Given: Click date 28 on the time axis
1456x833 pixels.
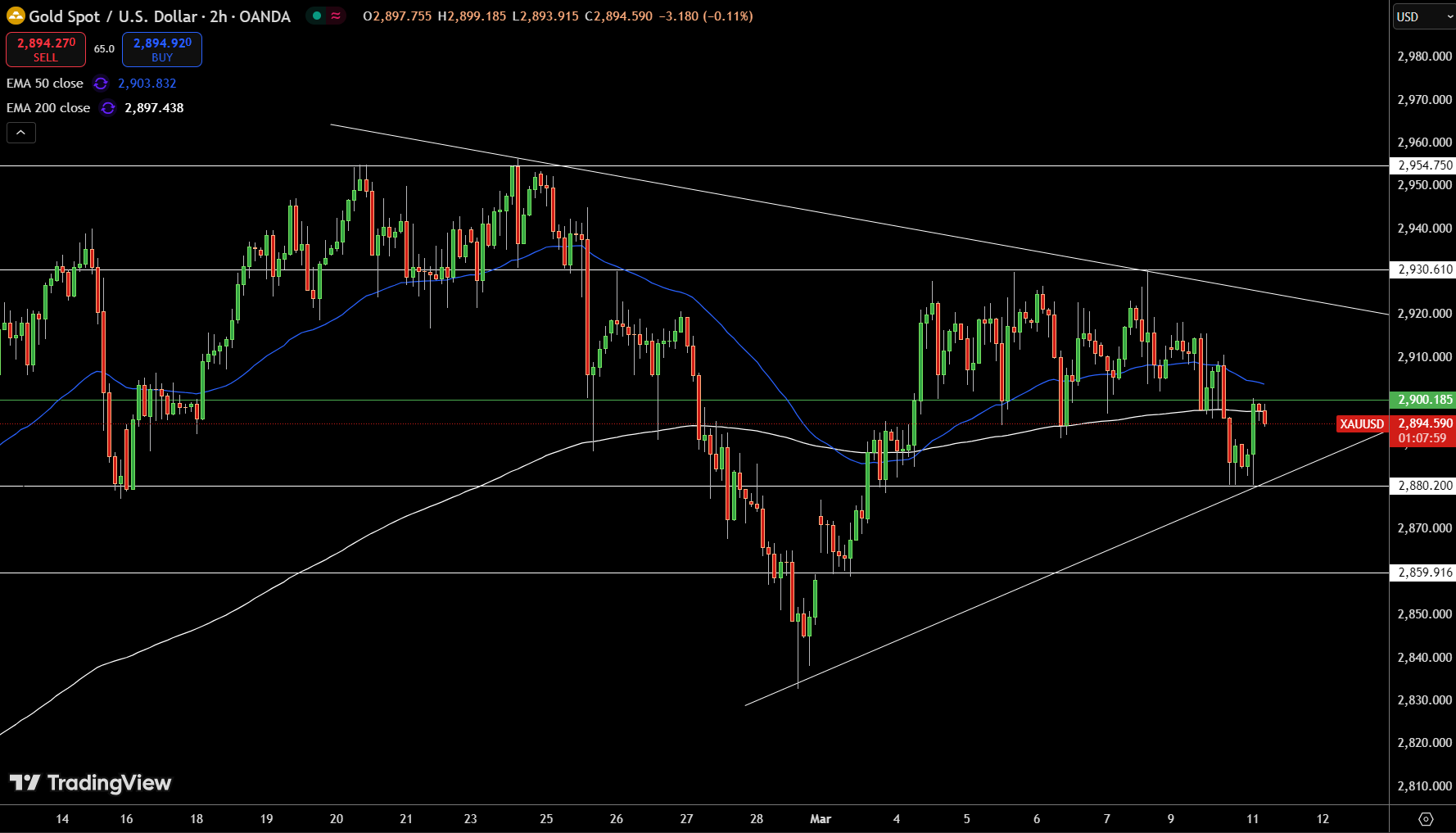Looking at the screenshot, I should [x=757, y=819].
